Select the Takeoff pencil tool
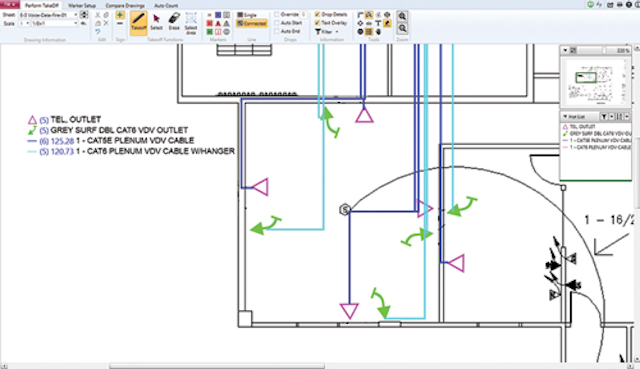 click(x=138, y=23)
